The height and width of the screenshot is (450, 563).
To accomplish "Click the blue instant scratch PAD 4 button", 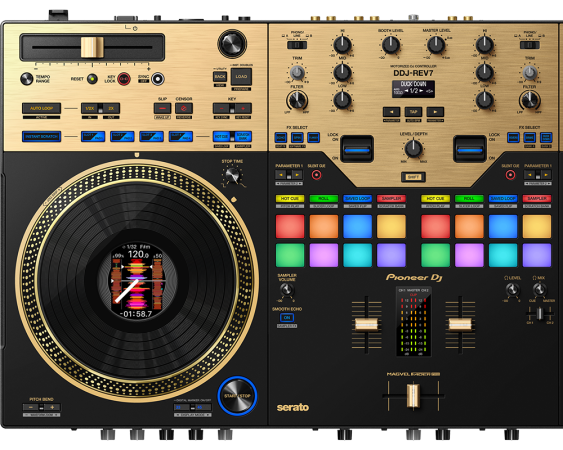I will (x=181, y=136).
